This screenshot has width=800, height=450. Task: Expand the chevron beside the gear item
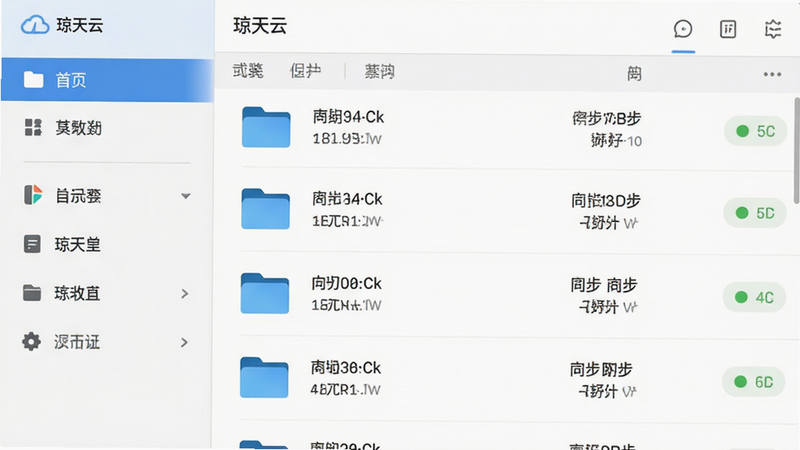click(184, 342)
